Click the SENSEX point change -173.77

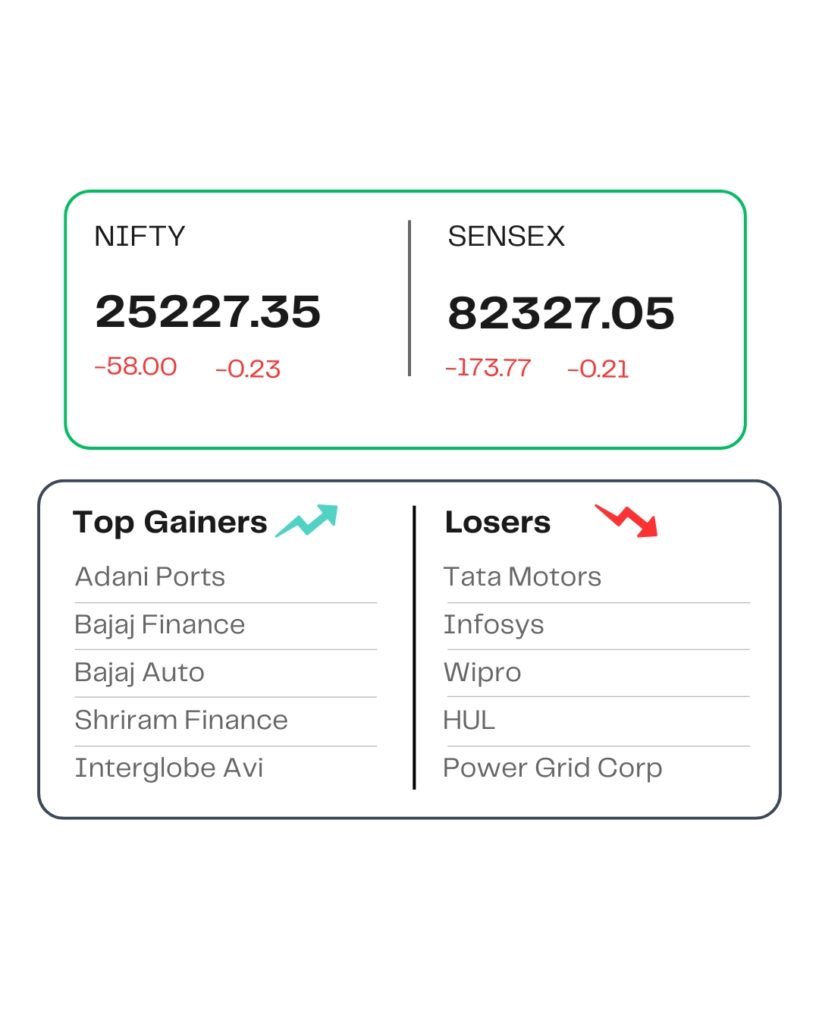(488, 368)
